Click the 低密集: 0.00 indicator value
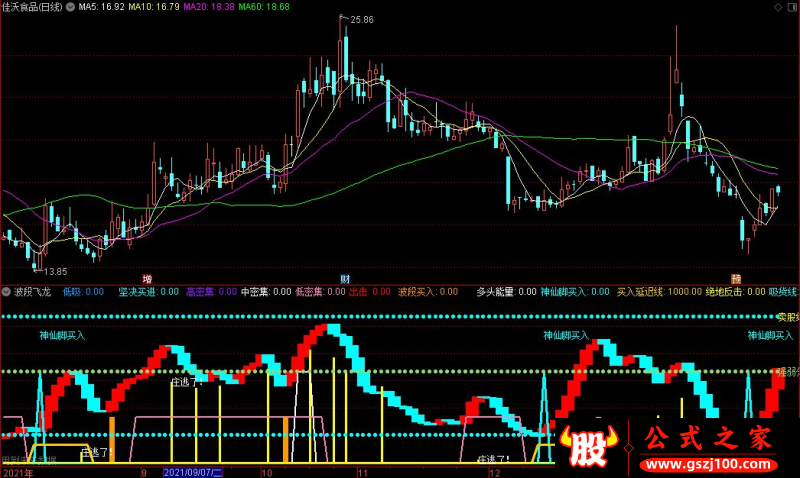The width and height of the screenshot is (800, 478). coord(320,292)
